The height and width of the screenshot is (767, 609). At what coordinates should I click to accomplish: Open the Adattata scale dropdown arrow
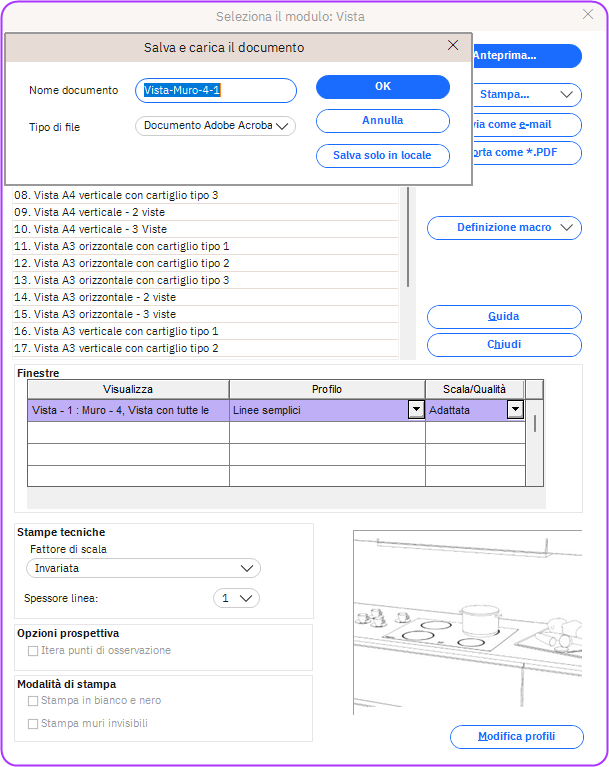(x=515, y=410)
